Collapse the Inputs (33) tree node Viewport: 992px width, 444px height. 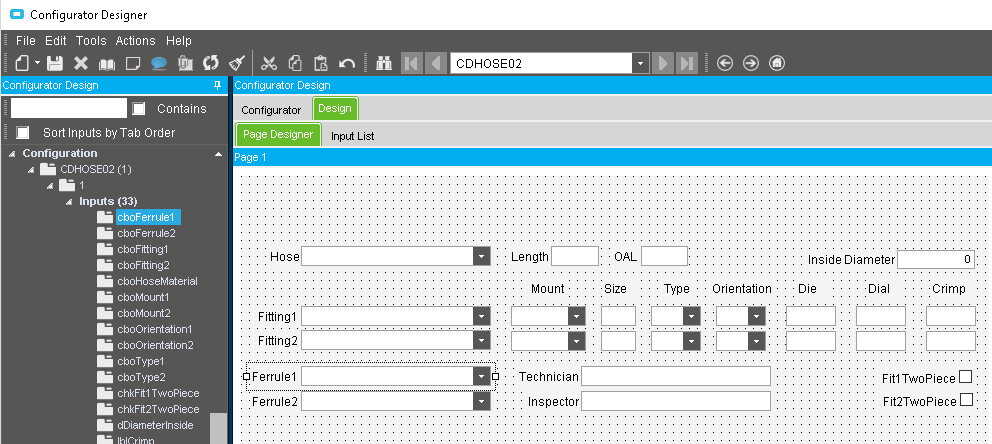point(69,202)
